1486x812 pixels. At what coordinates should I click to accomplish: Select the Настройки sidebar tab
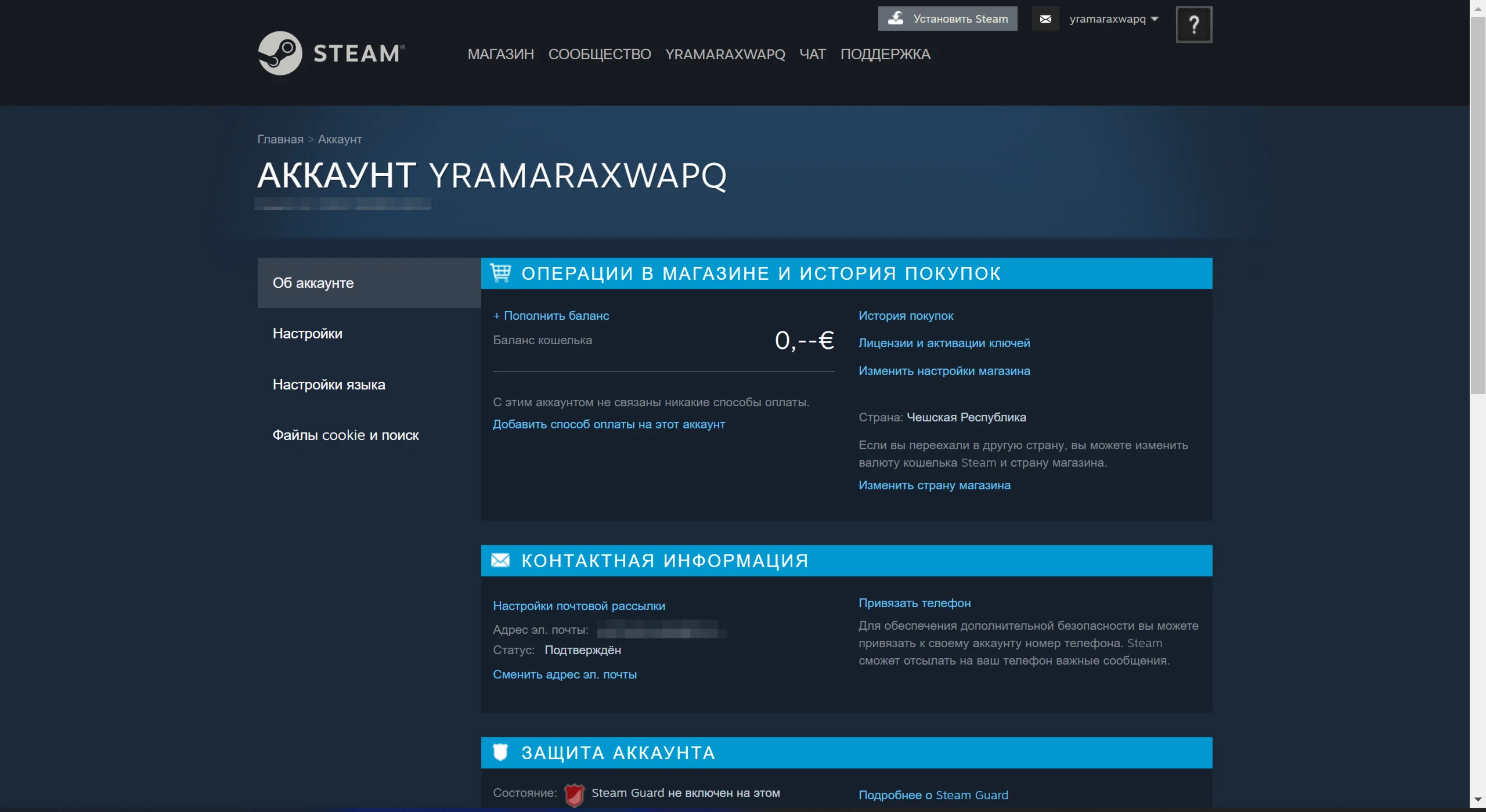pyautogui.click(x=369, y=334)
